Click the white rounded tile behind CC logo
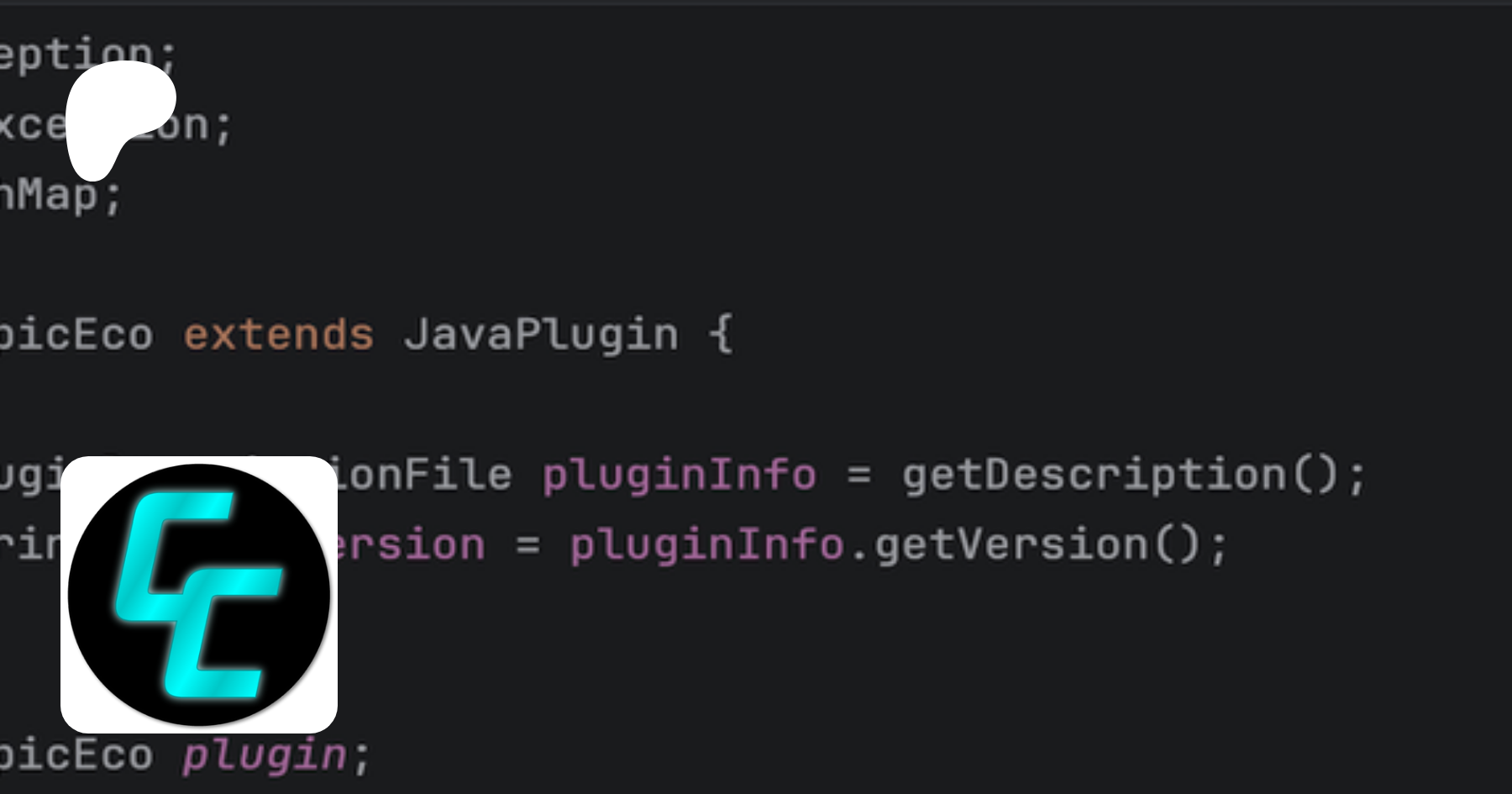The width and height of the screenshot is (1512, 794). pyautogui.click(x=199, y=595)
